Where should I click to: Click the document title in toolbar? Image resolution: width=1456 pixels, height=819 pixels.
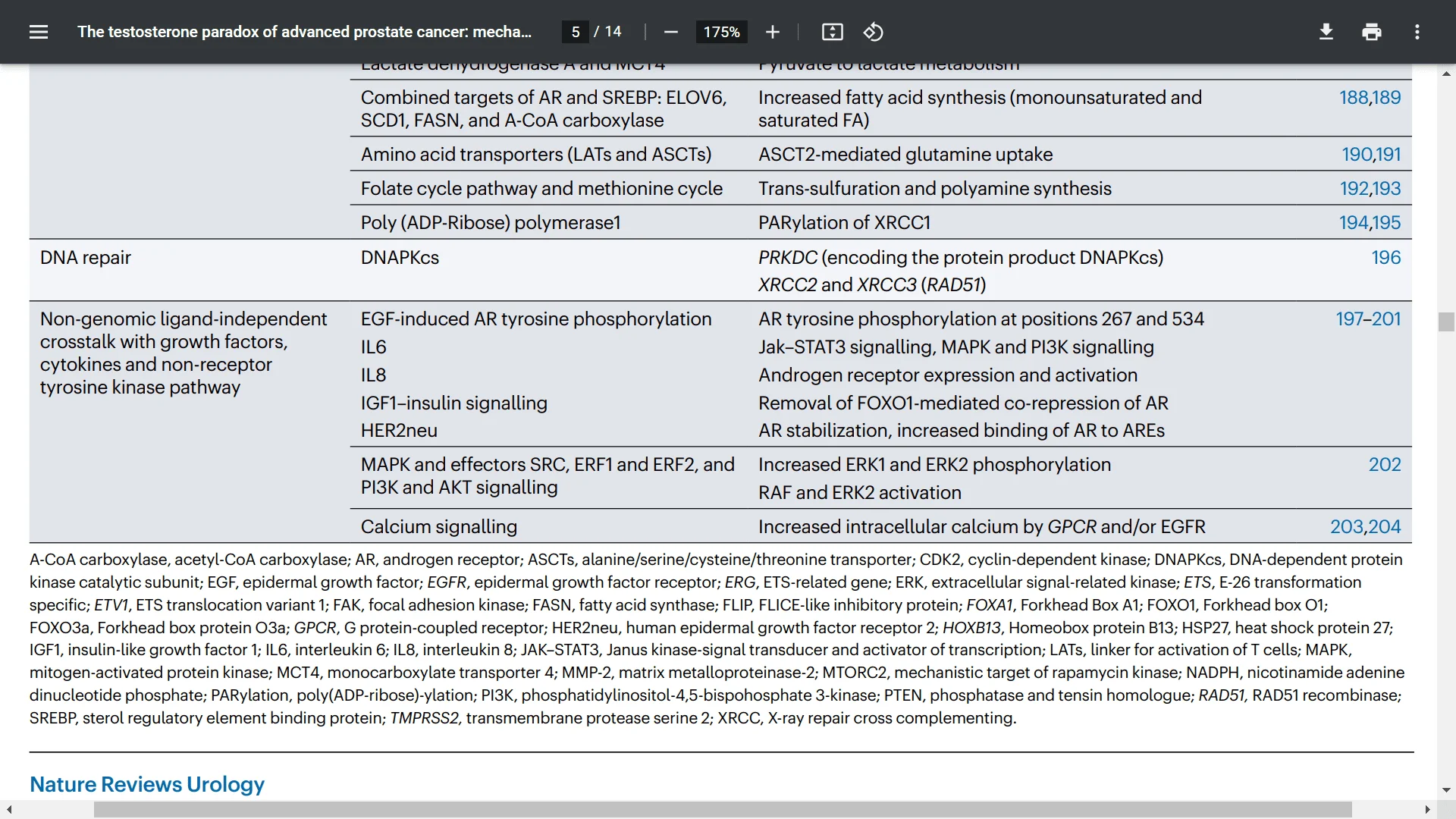304,31
